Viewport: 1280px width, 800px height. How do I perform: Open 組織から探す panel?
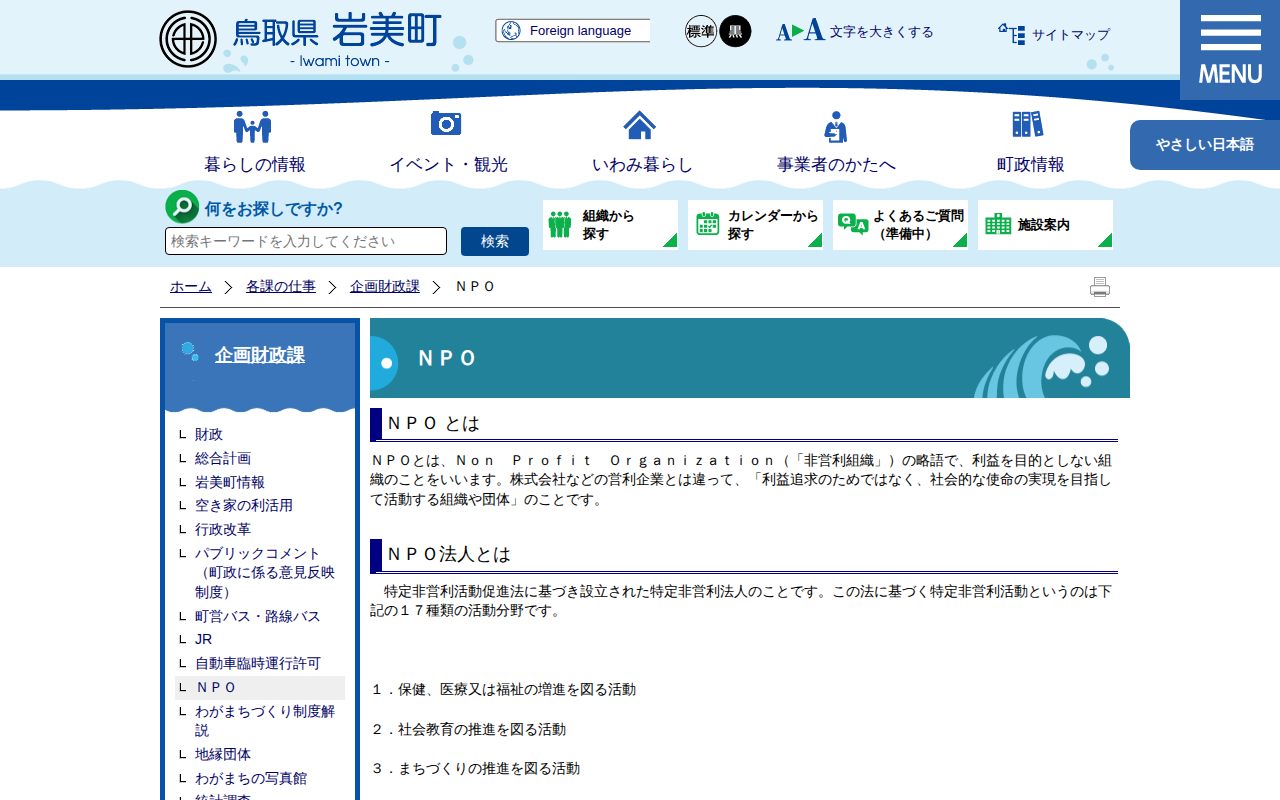point(610,225)
